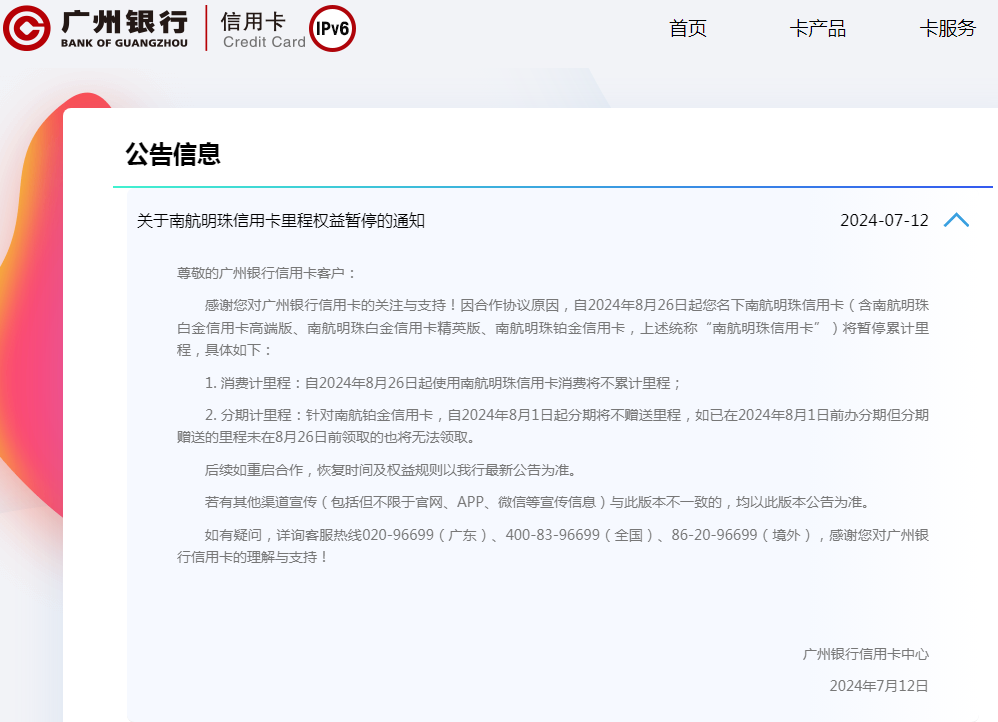This screenshot has height=722, width=998.
Task: Open the 卡产品 menu item
Action: [817, 28]
